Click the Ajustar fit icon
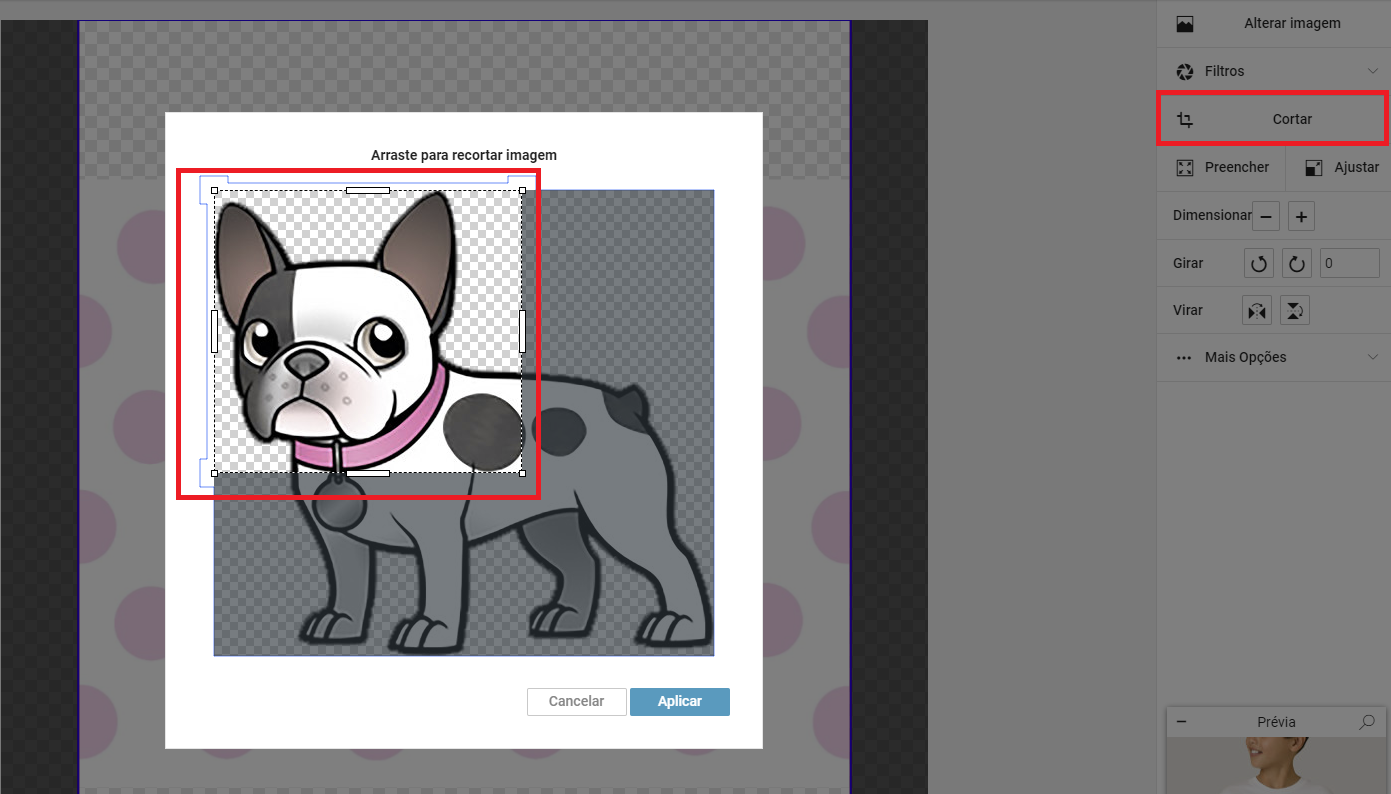The image size is (1391, 794). click(1314, 168)
